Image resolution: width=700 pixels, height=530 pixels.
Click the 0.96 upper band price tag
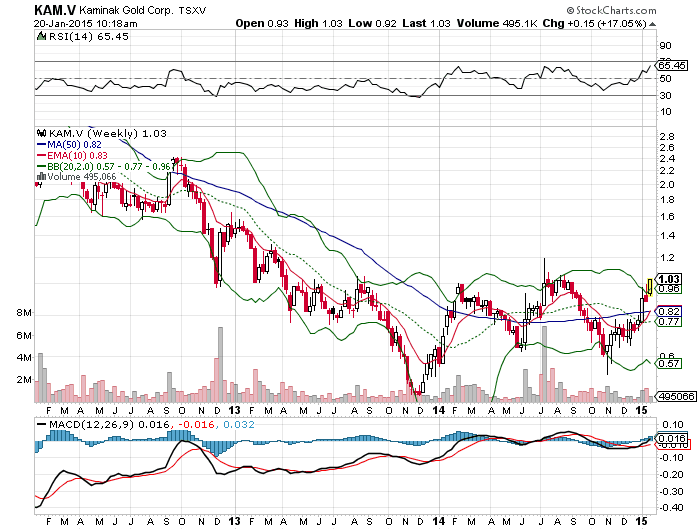tap(670, 289)
